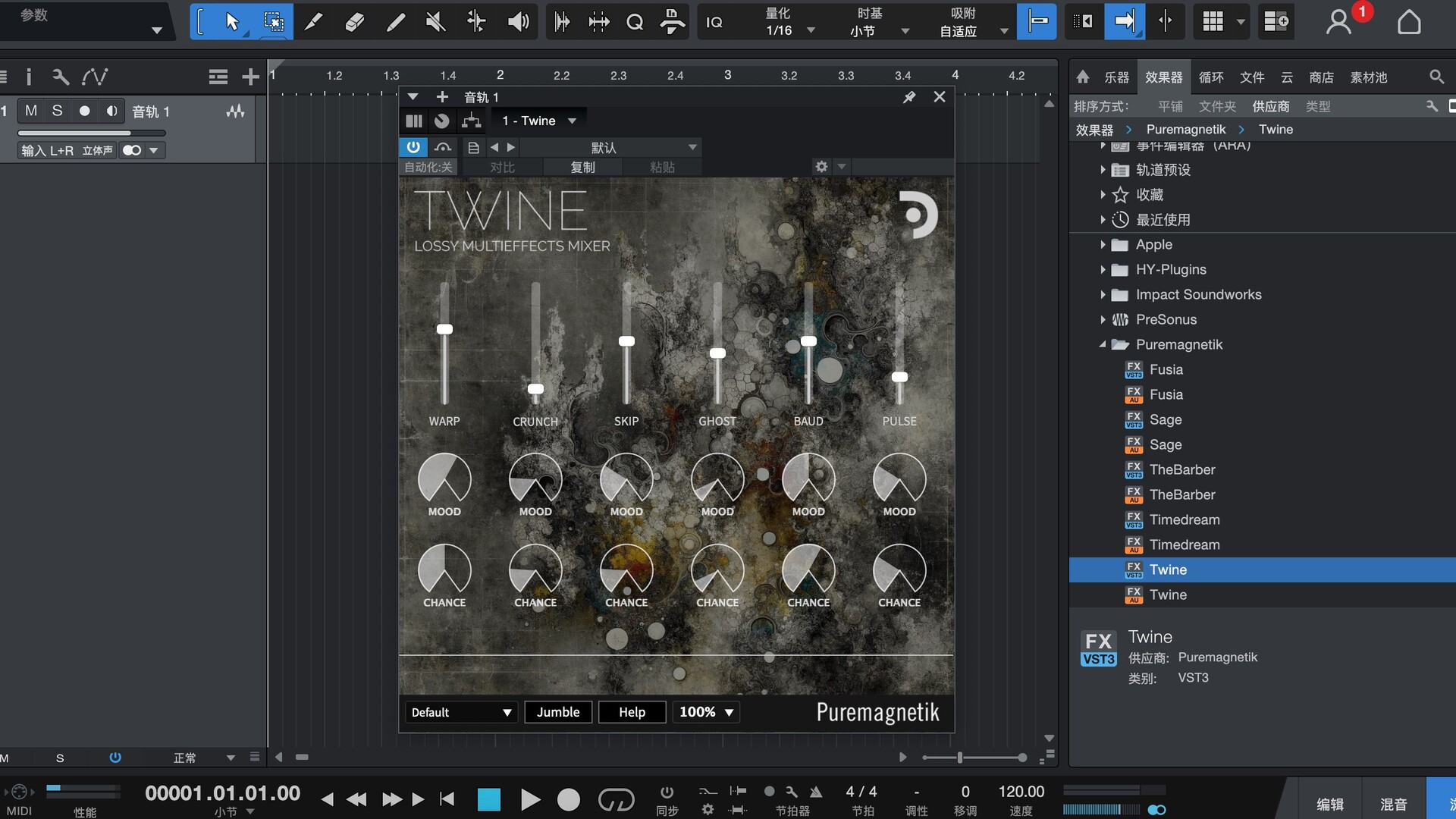Select the Split knife tool
Image resolution: width=1456 pixels, height=819 pixels.
pyautogui.click(x=312, y=21)
